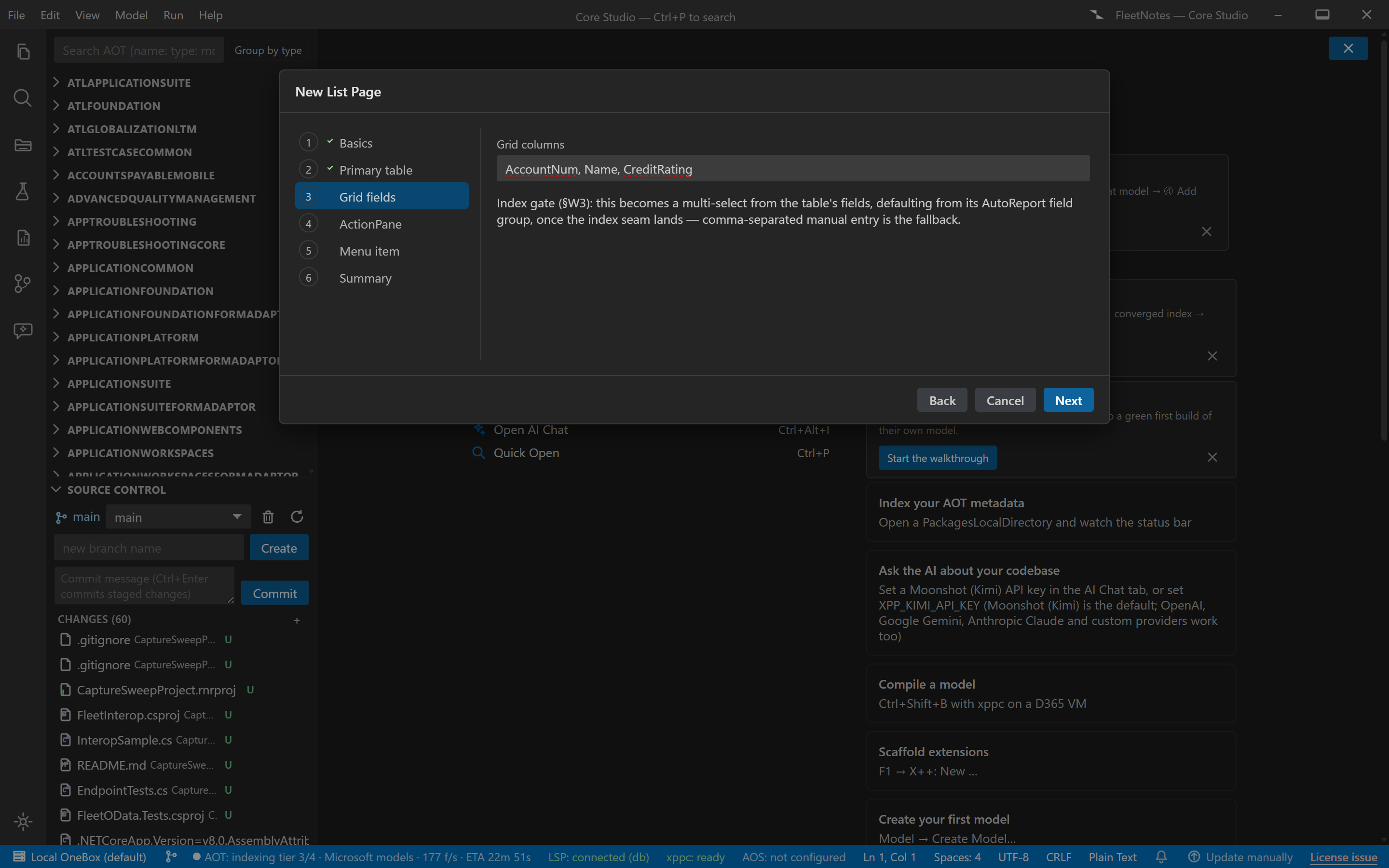Open CaptureSweepProject.rnrproj in changes list
The height and width of the screenshot is (868, 1389).
pos(156,690)
